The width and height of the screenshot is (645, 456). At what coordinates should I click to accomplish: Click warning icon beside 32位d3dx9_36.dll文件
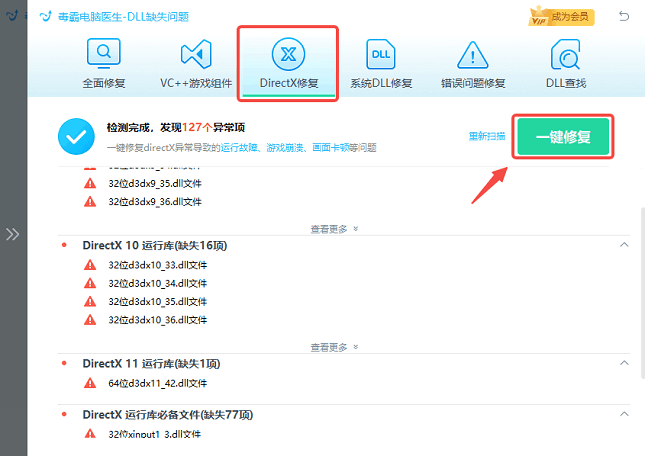[90, 202]
